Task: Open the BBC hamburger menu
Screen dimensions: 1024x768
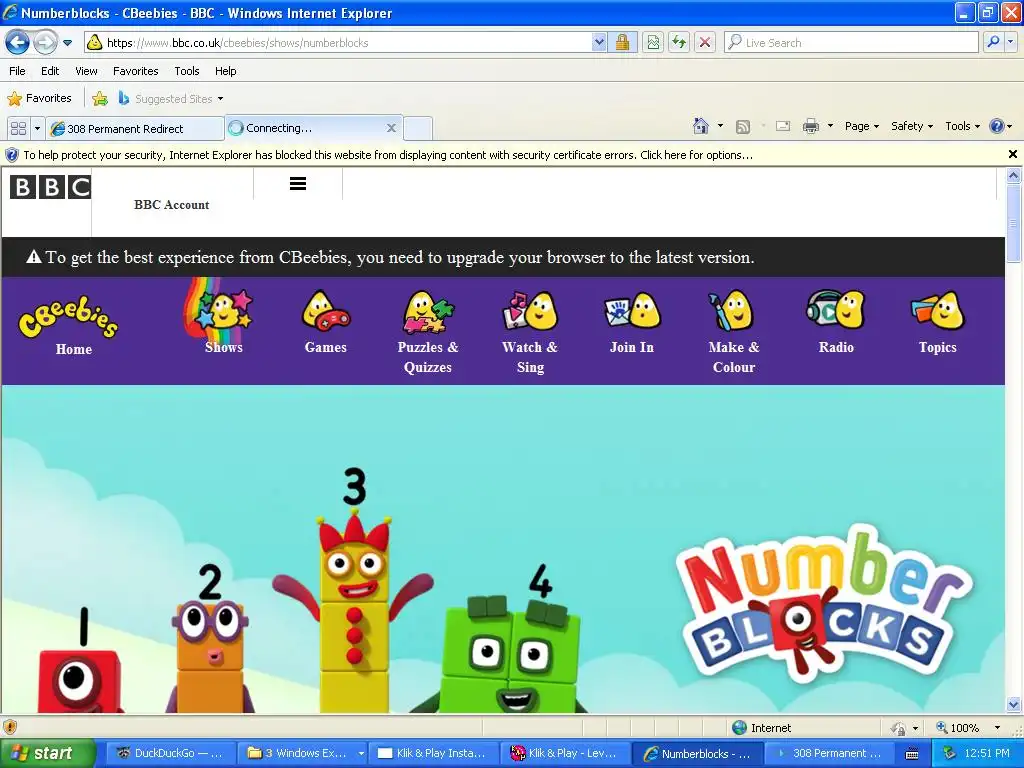Action: [x=298, y=184]
